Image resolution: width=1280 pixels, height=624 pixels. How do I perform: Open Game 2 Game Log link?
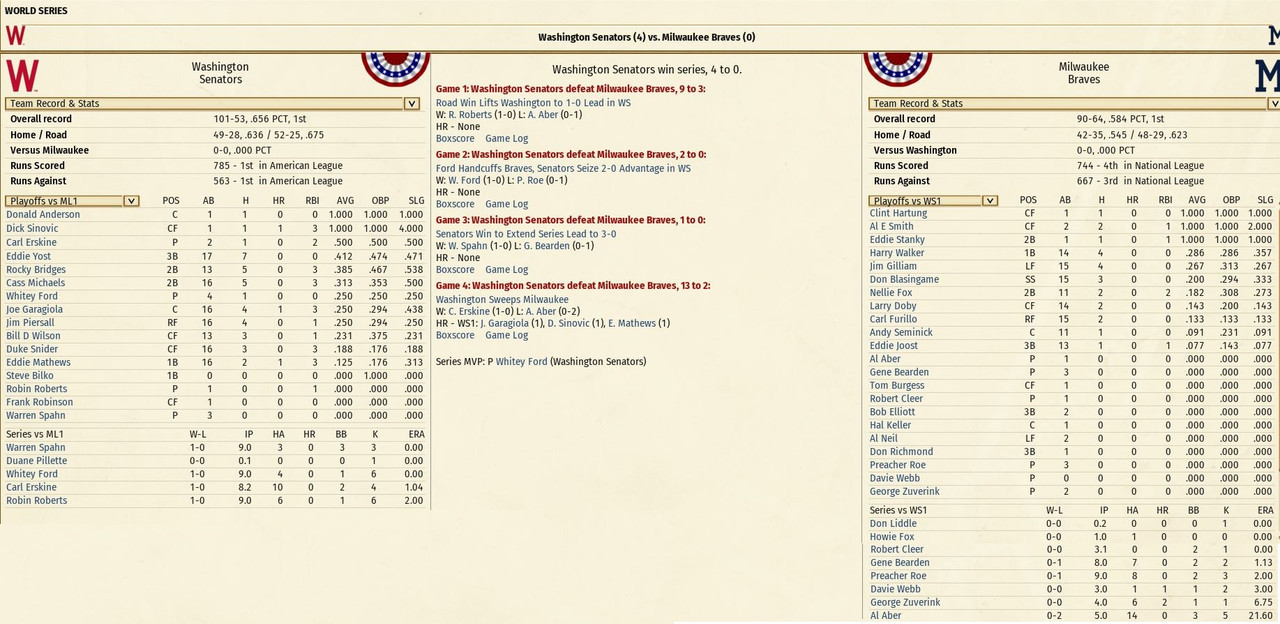(x=506, y=204)
